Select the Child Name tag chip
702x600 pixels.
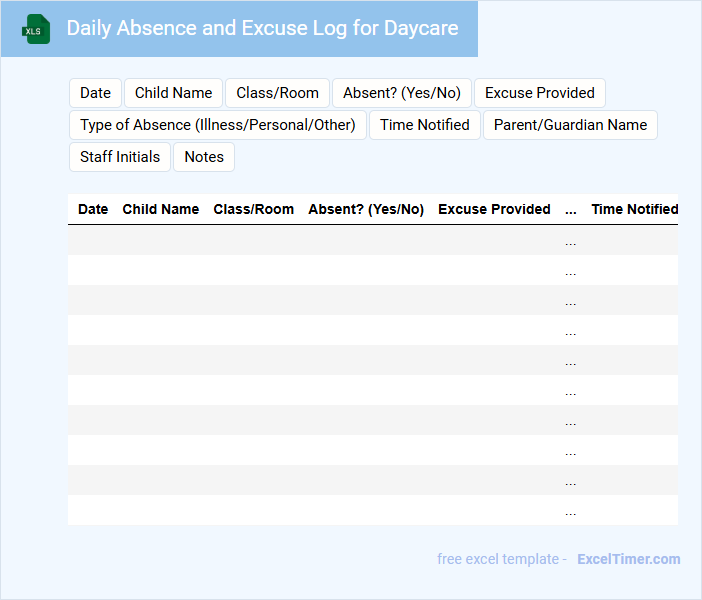[x=173, y=93]
